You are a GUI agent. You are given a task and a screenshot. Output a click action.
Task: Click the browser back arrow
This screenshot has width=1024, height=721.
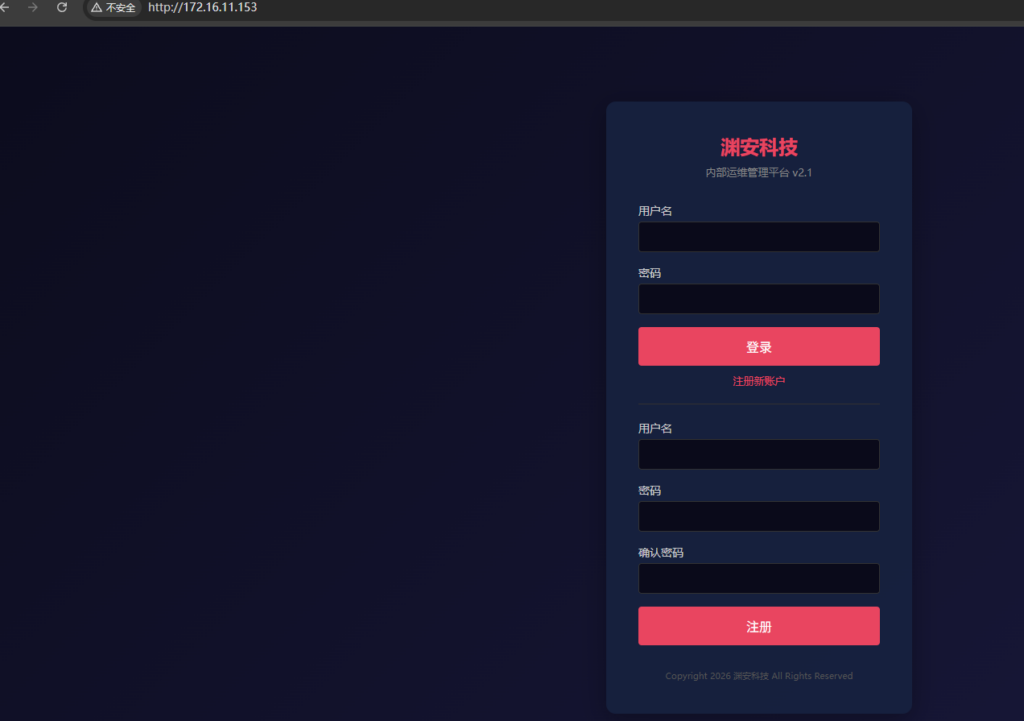pos(5,7)
